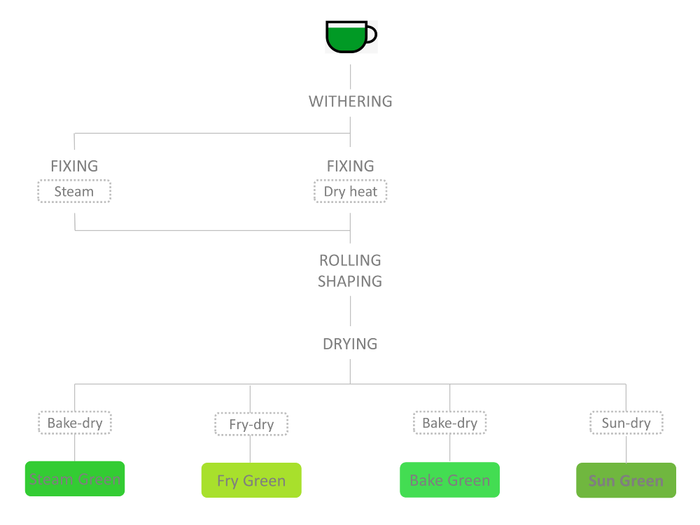Click the Steam Green colored block
700x525 pixels.
[74, 479]
